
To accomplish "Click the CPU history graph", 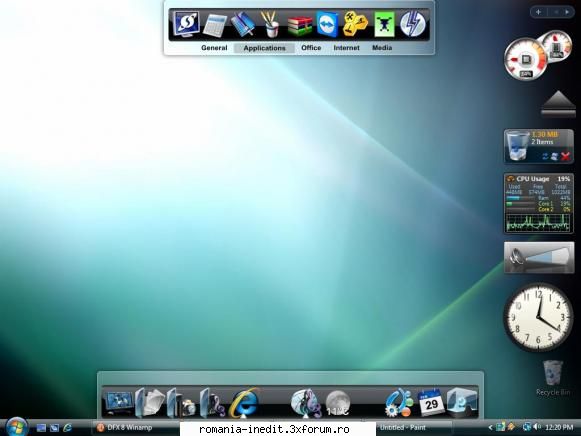I will click(538, 223).
